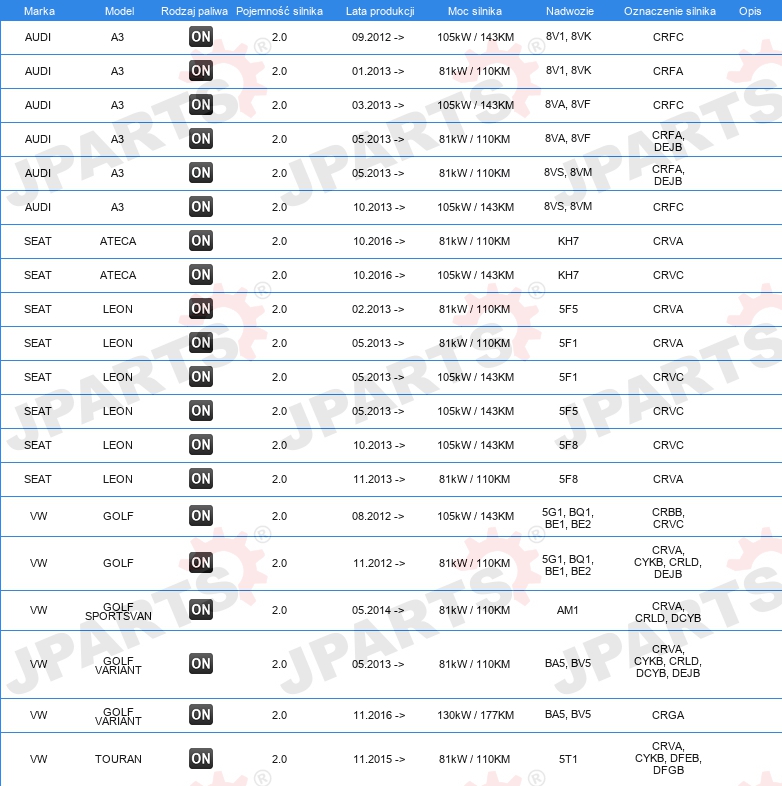Click the ON icon in LEON 11.2013 5F8 row
Screen dimensions: 782x786
201,479
